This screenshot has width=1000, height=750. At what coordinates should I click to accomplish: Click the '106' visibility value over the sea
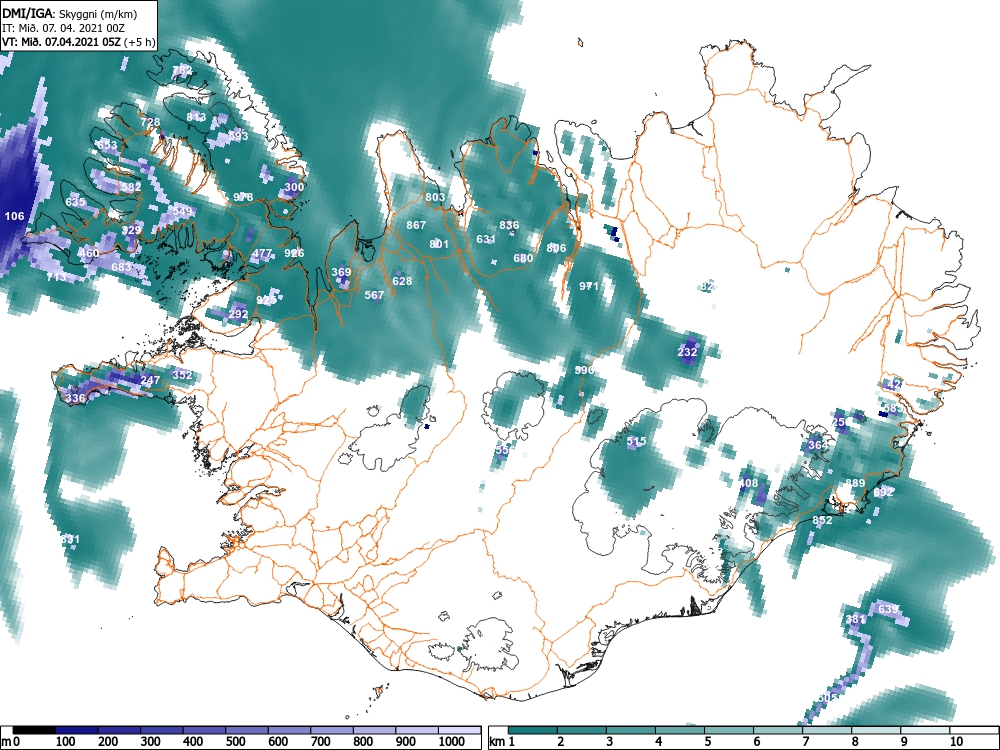point(14,216)
